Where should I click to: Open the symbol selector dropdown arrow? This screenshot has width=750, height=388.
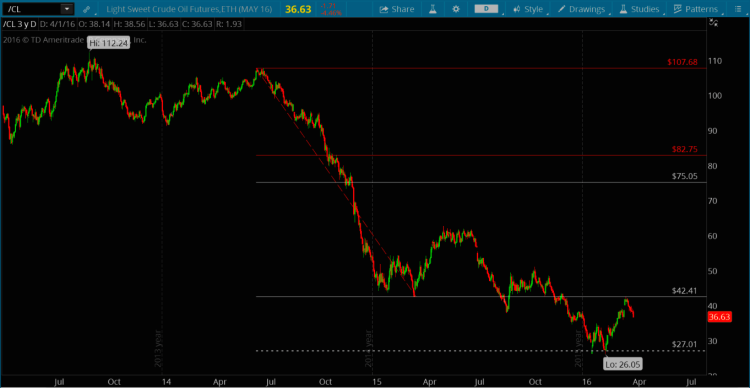[x=67, y=9]
